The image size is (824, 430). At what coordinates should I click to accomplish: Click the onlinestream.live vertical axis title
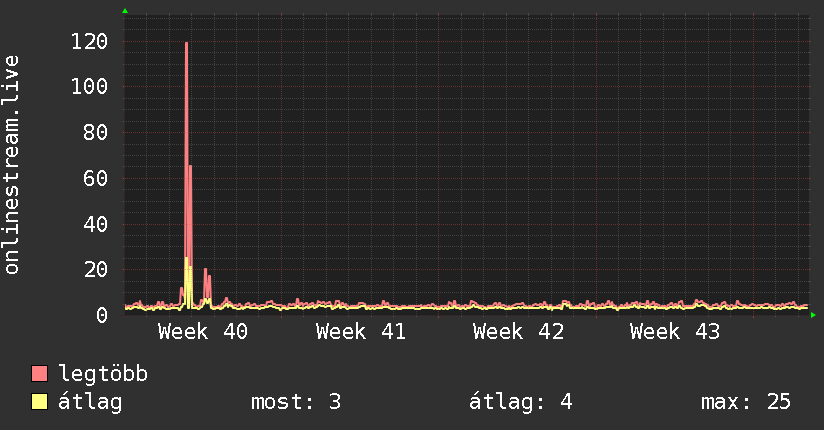[12, 165]
